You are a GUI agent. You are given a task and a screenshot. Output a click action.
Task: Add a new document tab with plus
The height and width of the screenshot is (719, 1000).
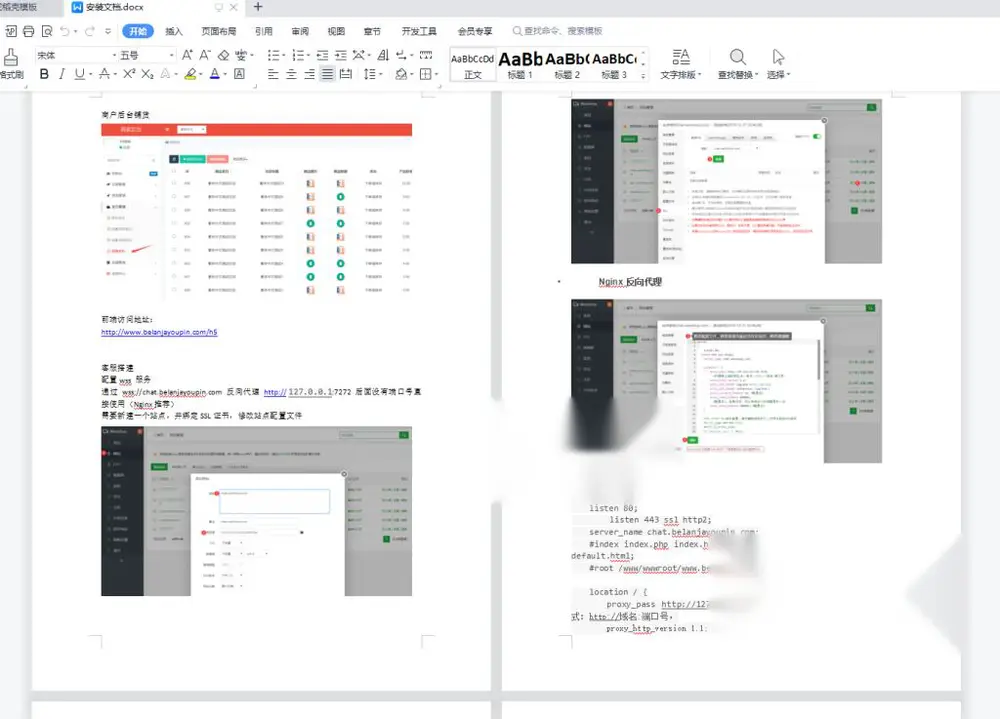258,7
